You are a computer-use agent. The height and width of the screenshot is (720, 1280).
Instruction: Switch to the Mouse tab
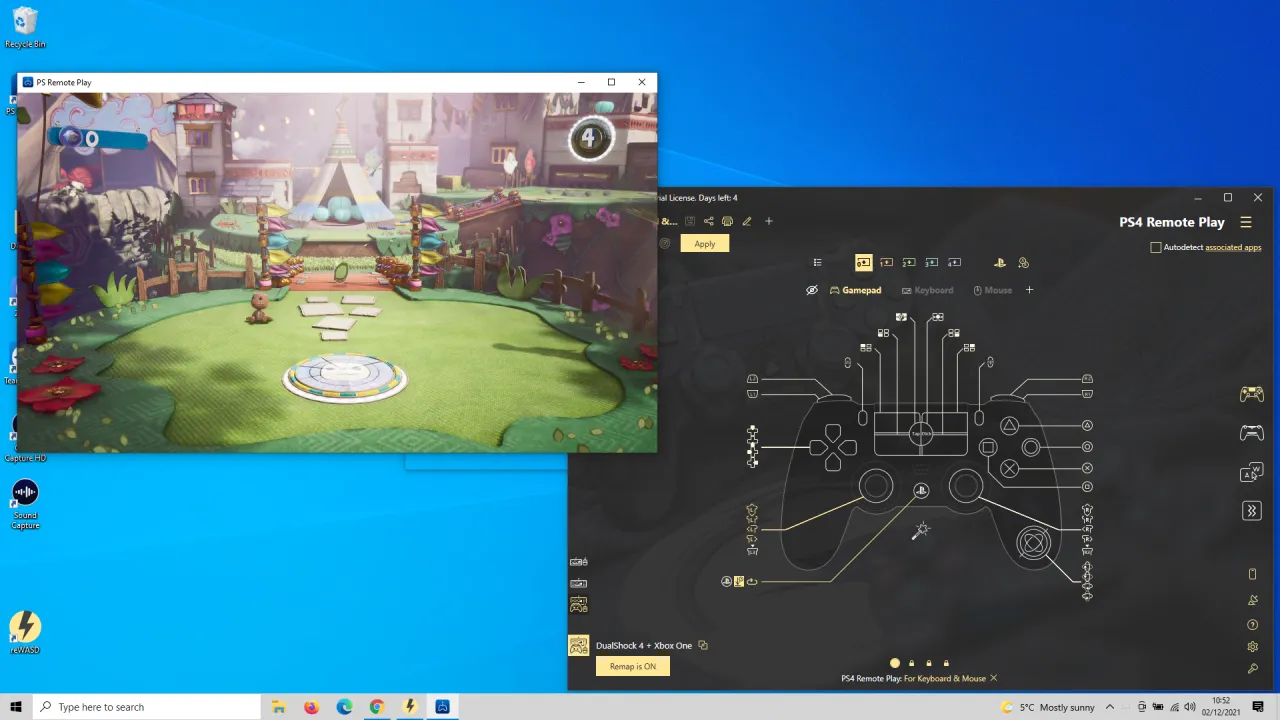click(997, 290)
